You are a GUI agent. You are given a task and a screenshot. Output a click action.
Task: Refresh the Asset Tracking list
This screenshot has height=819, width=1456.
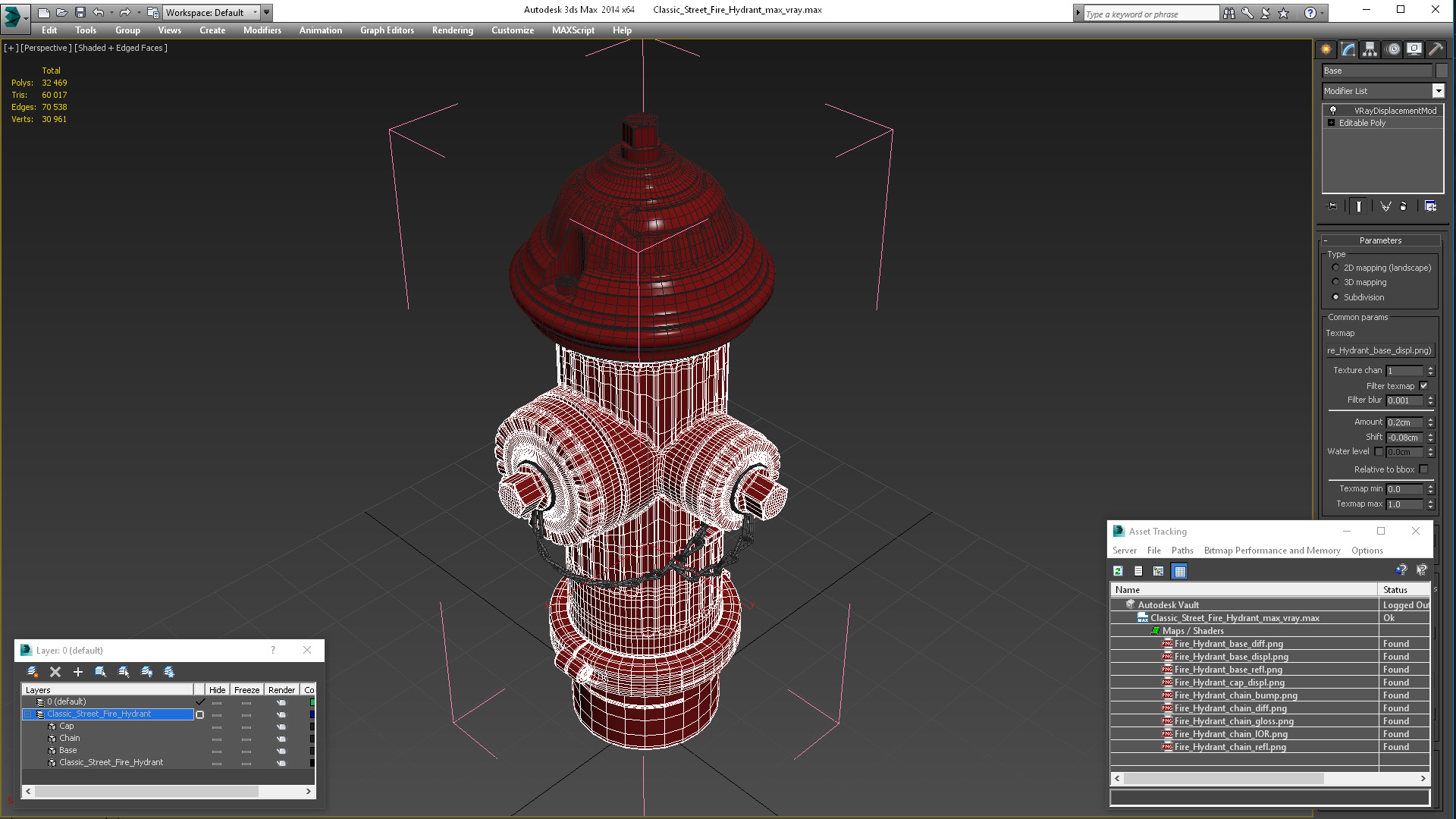1118,571
